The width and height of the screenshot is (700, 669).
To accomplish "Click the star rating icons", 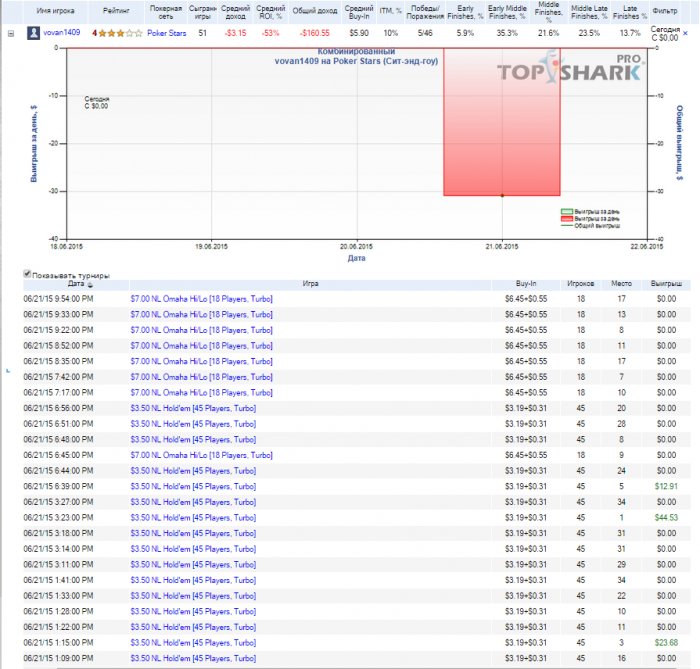I will (116, 33).
